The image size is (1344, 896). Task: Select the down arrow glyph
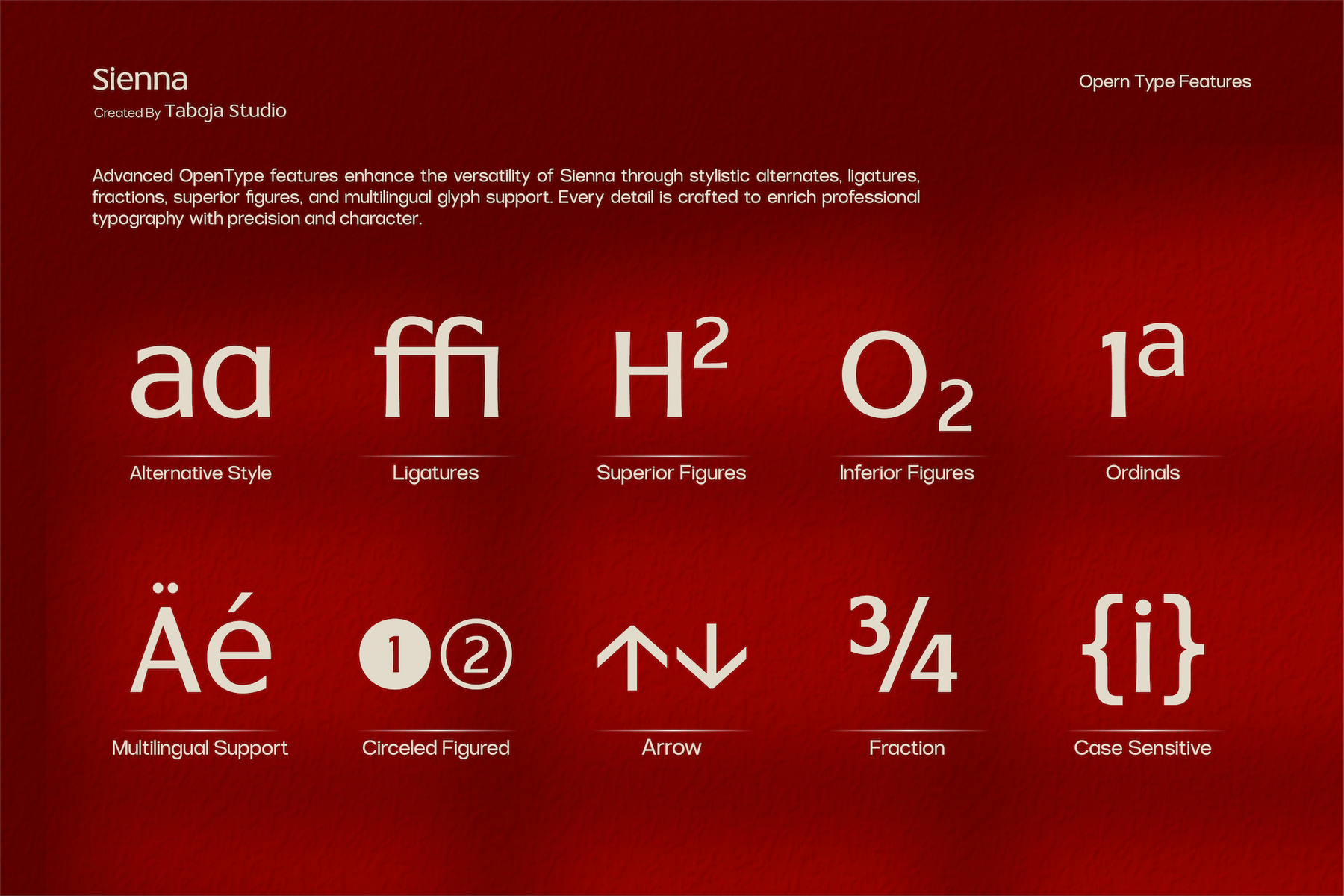point(712,657)
